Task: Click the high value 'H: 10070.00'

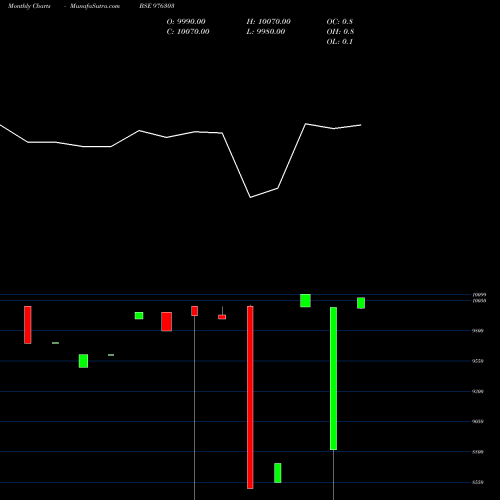Action: 268,22
